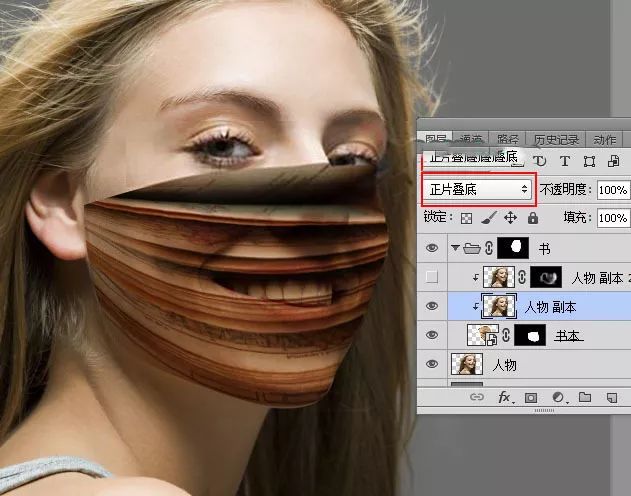Viewport: 631px width, 496px height.
Task: Click the clipping arrow on 人物 副本
Action: [476, 307]
